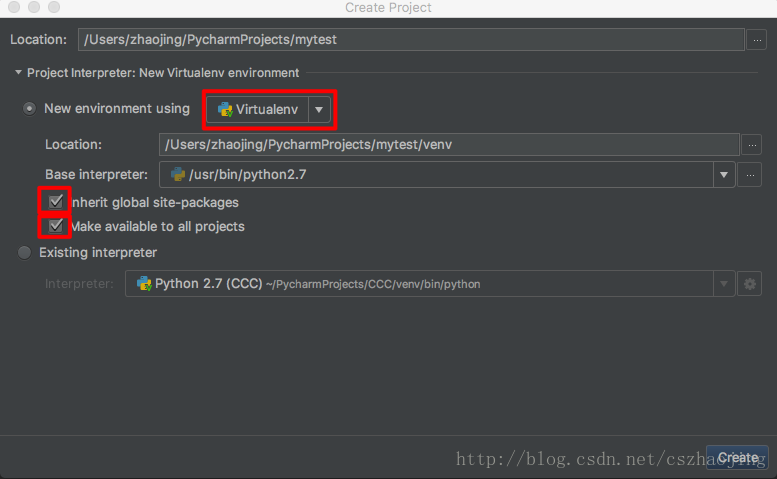Browse for virtualenv location with ellipsis button

pyautogui.click(x=752, y=145)
